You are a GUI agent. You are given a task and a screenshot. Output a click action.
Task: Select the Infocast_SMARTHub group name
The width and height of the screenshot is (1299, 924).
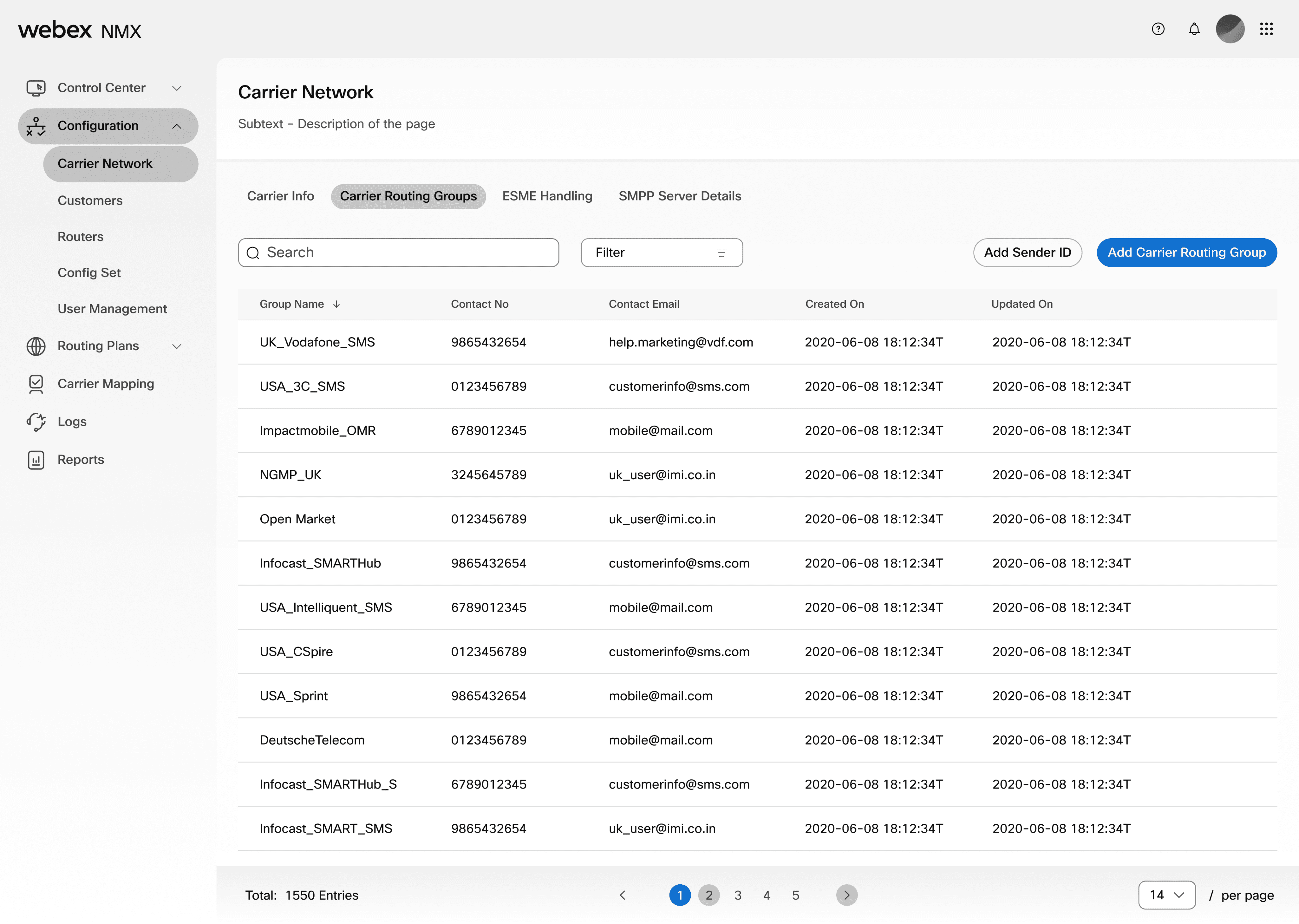320,563
